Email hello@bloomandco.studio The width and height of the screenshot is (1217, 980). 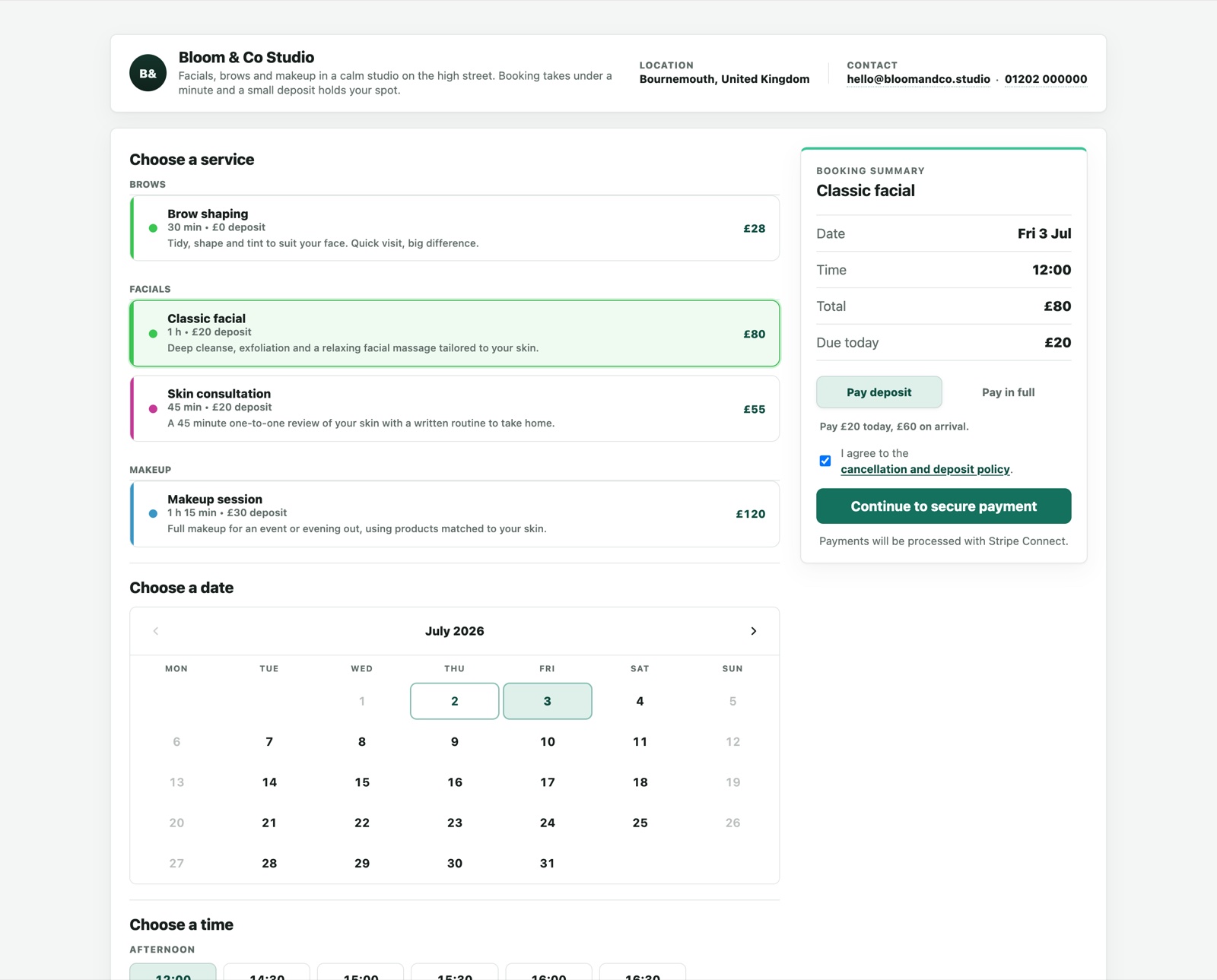coord(918,79)
